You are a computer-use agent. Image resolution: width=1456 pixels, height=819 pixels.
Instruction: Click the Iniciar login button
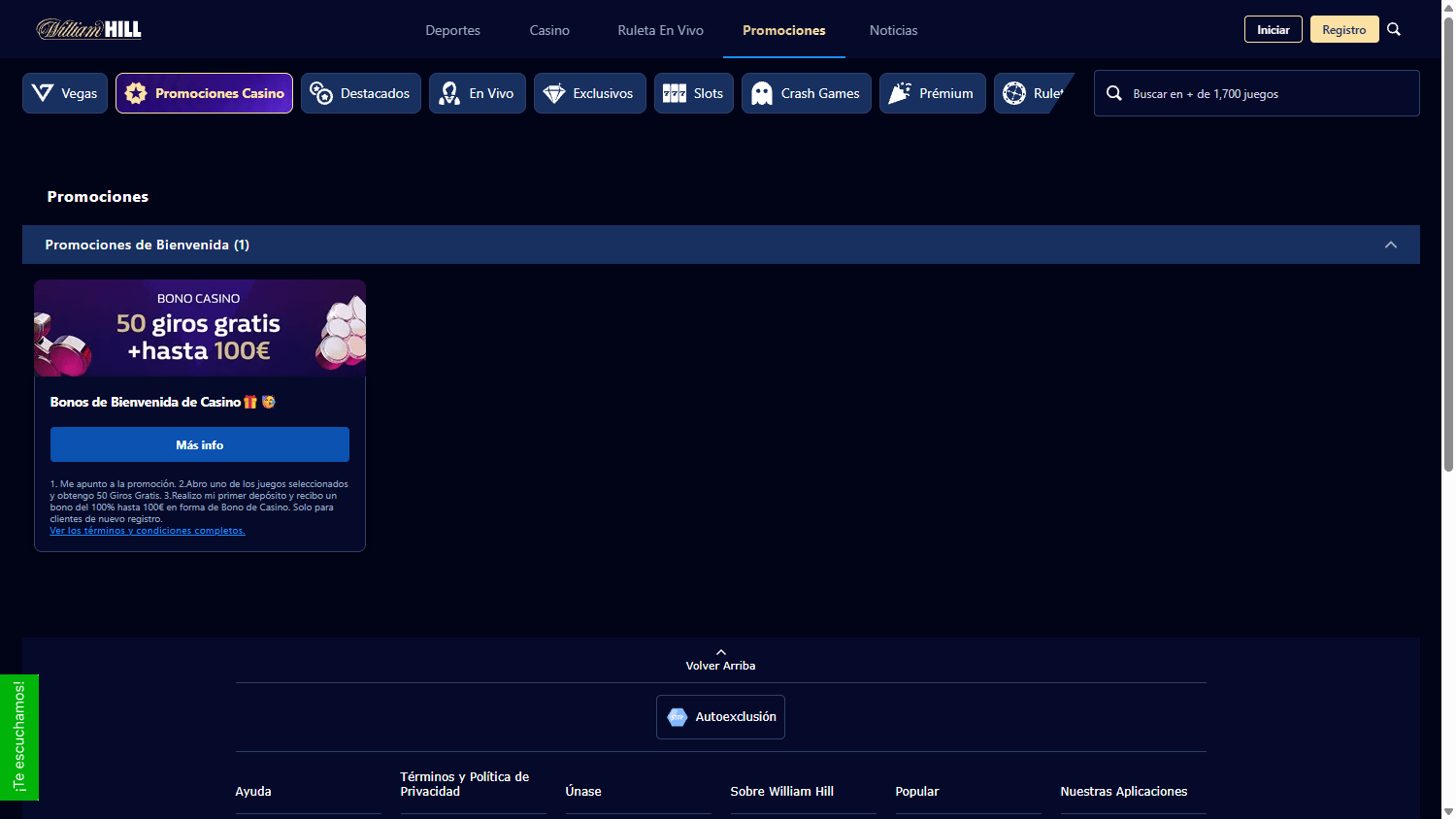click(1274, 29)
